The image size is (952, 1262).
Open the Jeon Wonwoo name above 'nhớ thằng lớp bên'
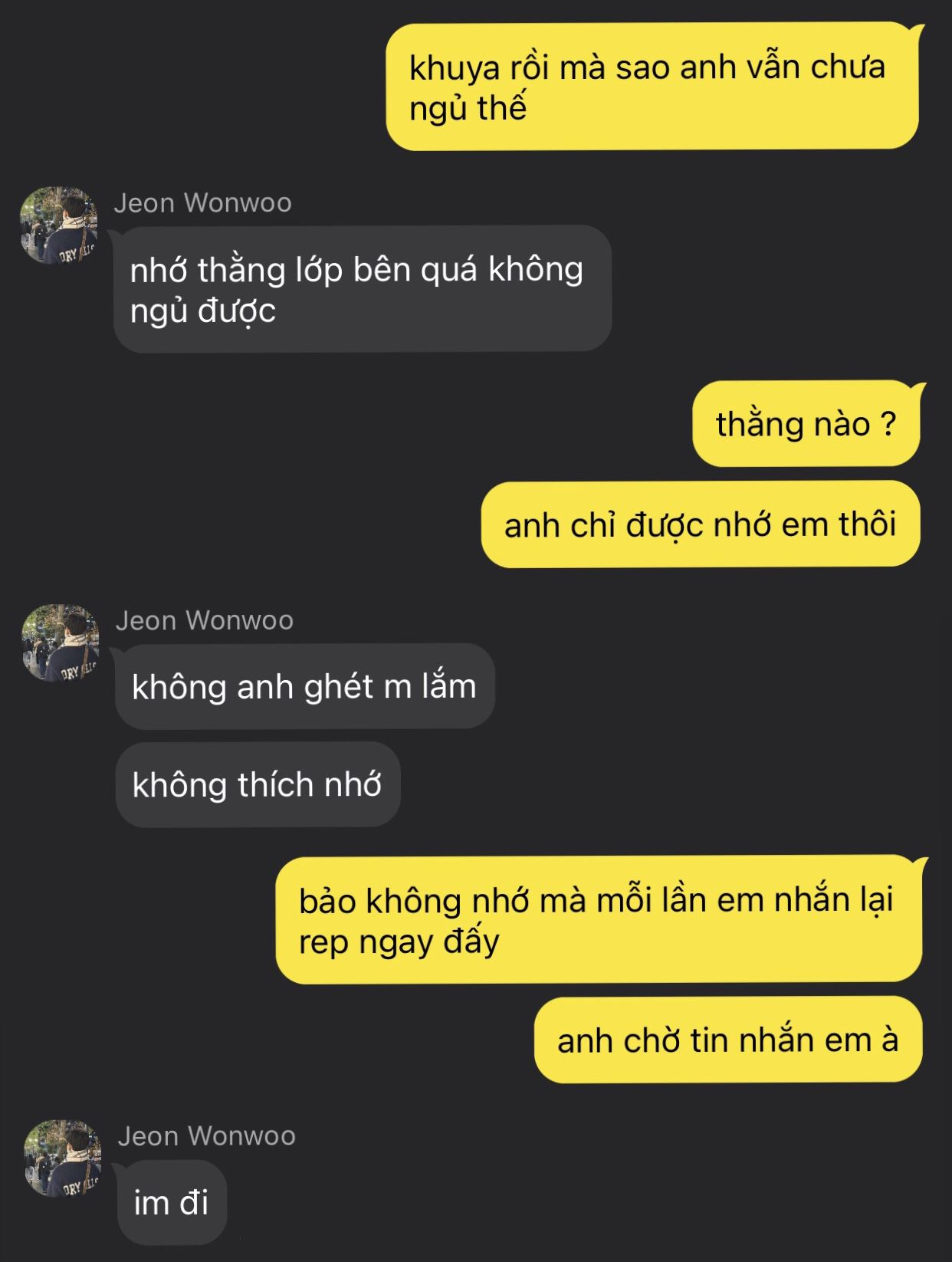click(x=203, y=203)
